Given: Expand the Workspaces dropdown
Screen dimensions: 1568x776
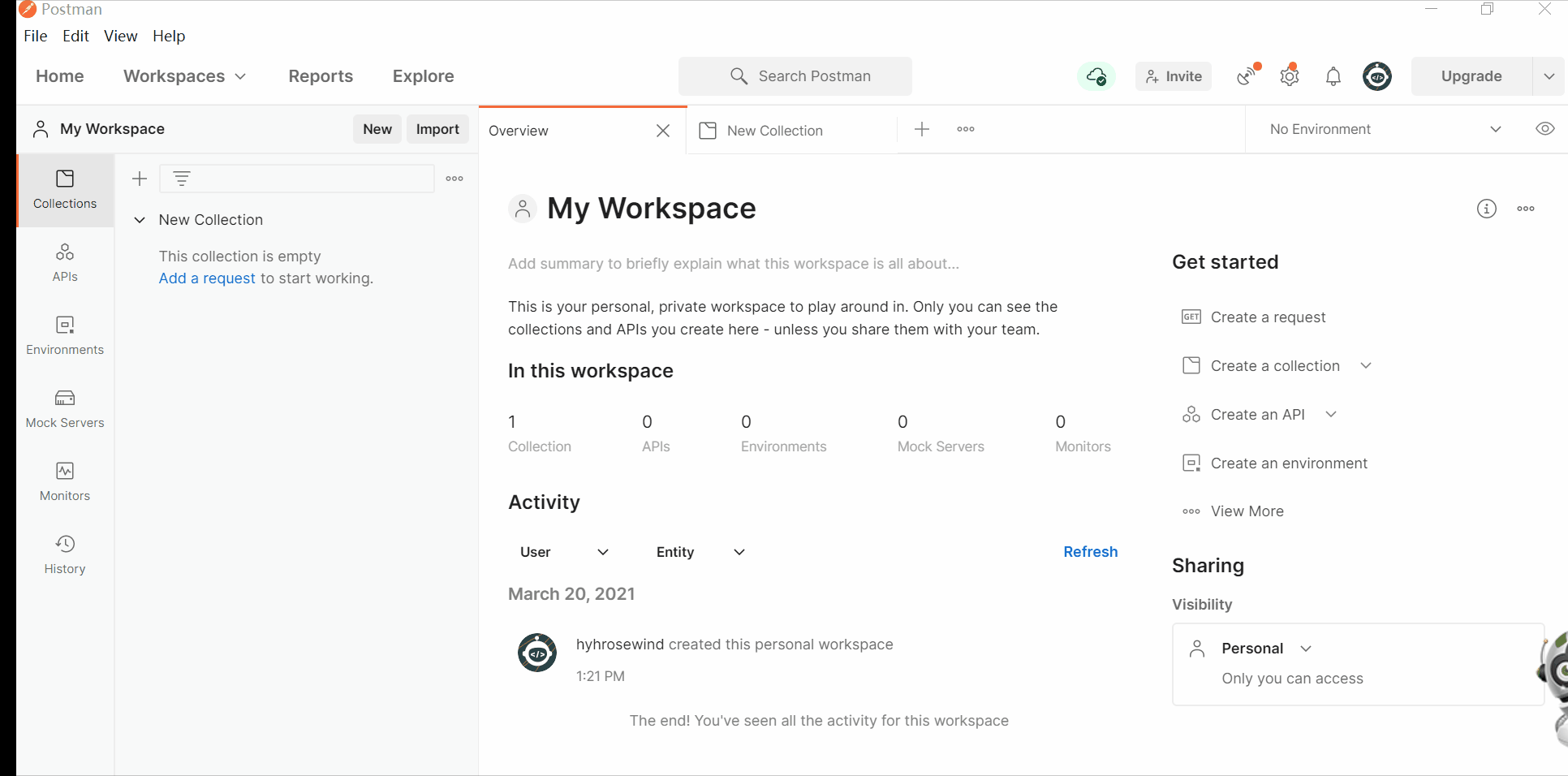Looking at the screenshot, I should tap(185, 76).
